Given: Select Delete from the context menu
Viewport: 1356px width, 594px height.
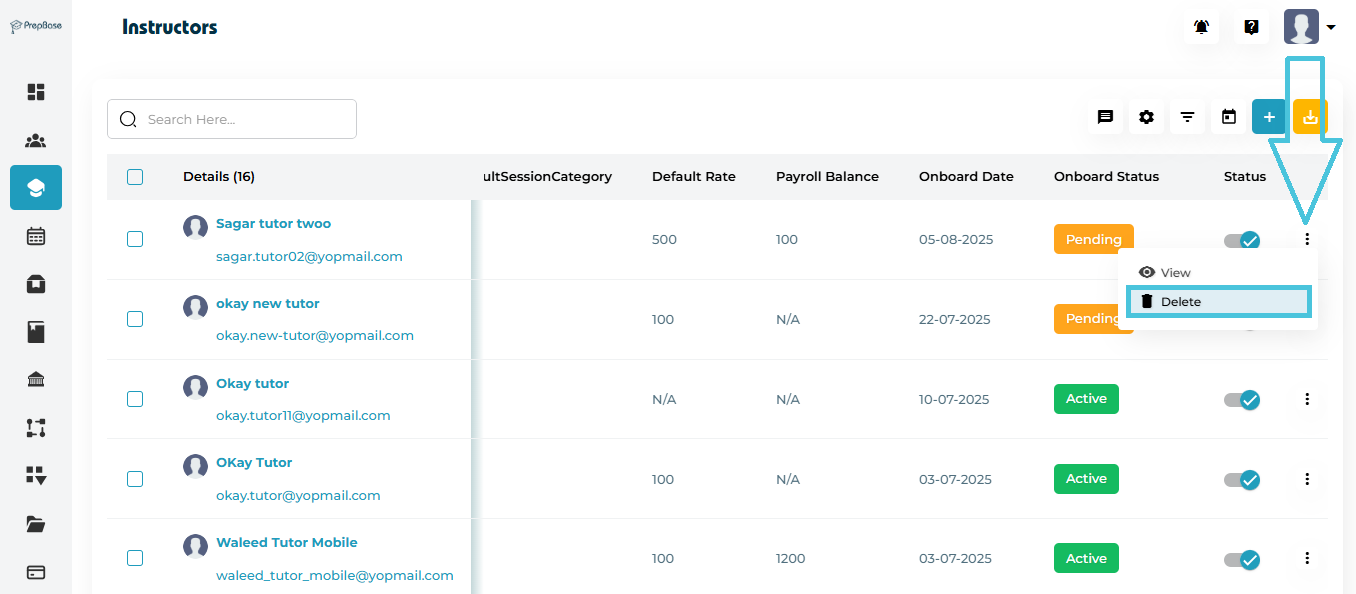Looking at the screenshot, I should coord(1218,302).
